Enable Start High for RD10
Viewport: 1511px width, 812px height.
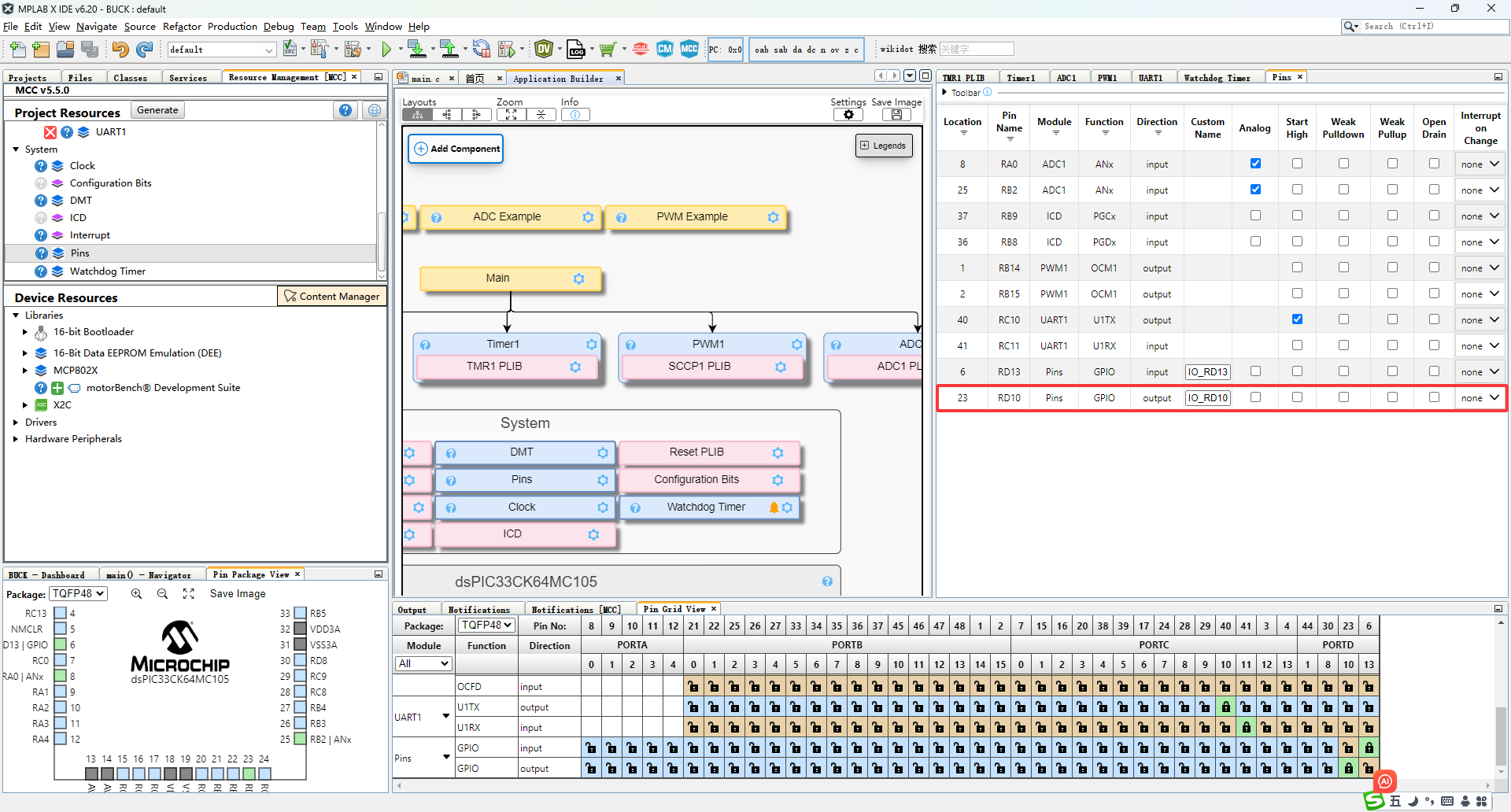[x=1297, y=397]
